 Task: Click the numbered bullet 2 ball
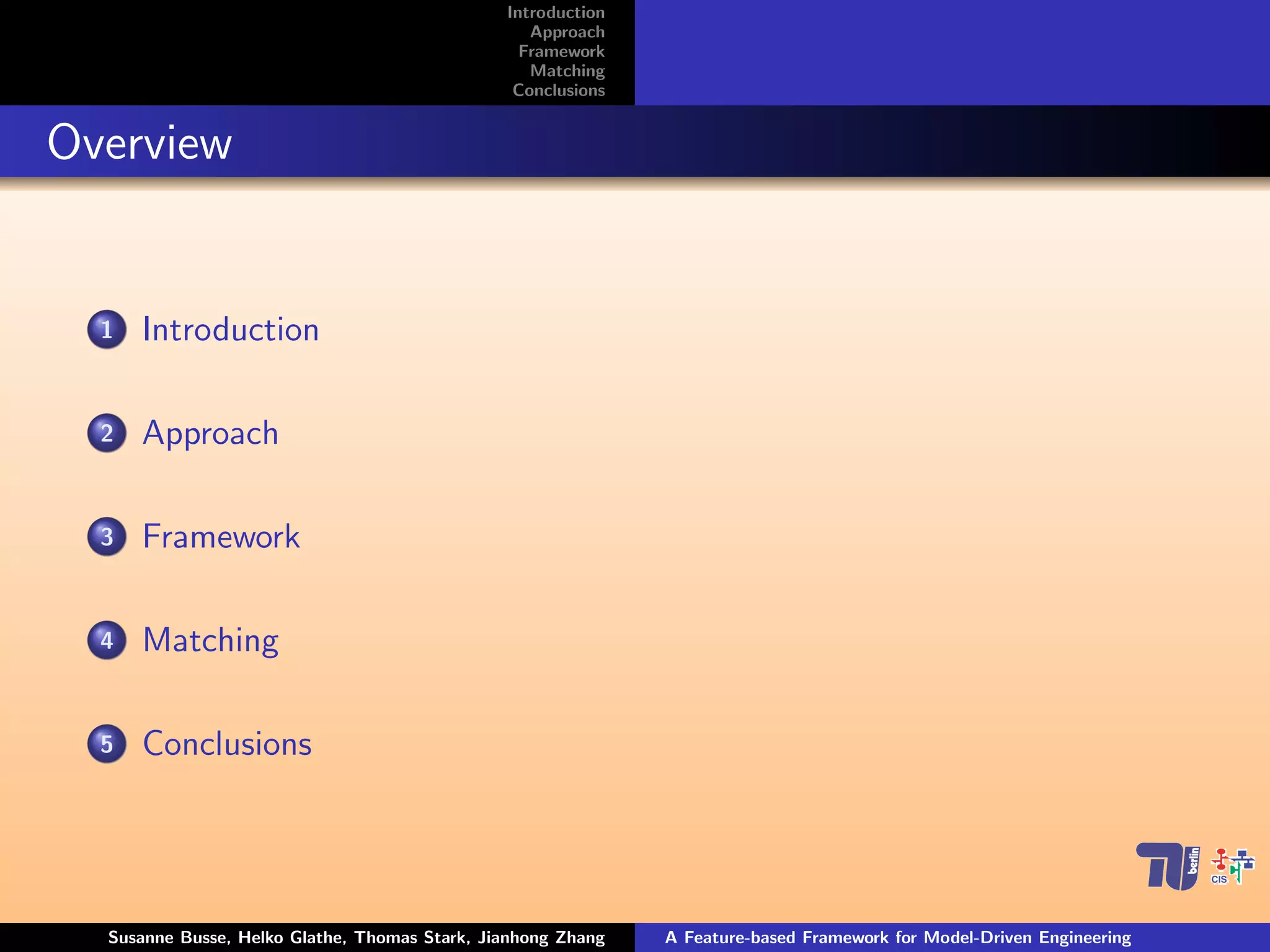point(107,433)
